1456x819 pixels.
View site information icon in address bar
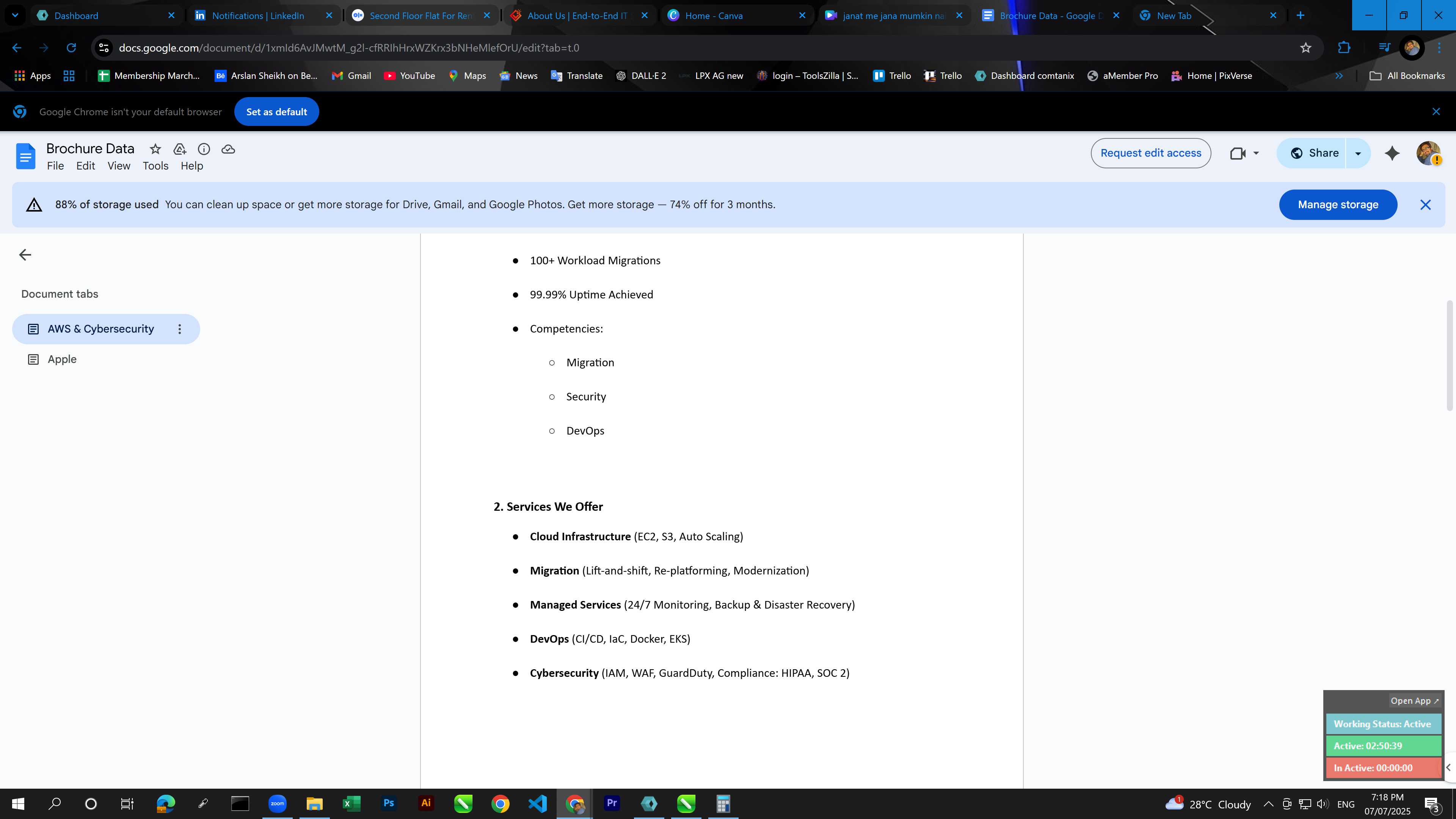(x=104, y=48)
